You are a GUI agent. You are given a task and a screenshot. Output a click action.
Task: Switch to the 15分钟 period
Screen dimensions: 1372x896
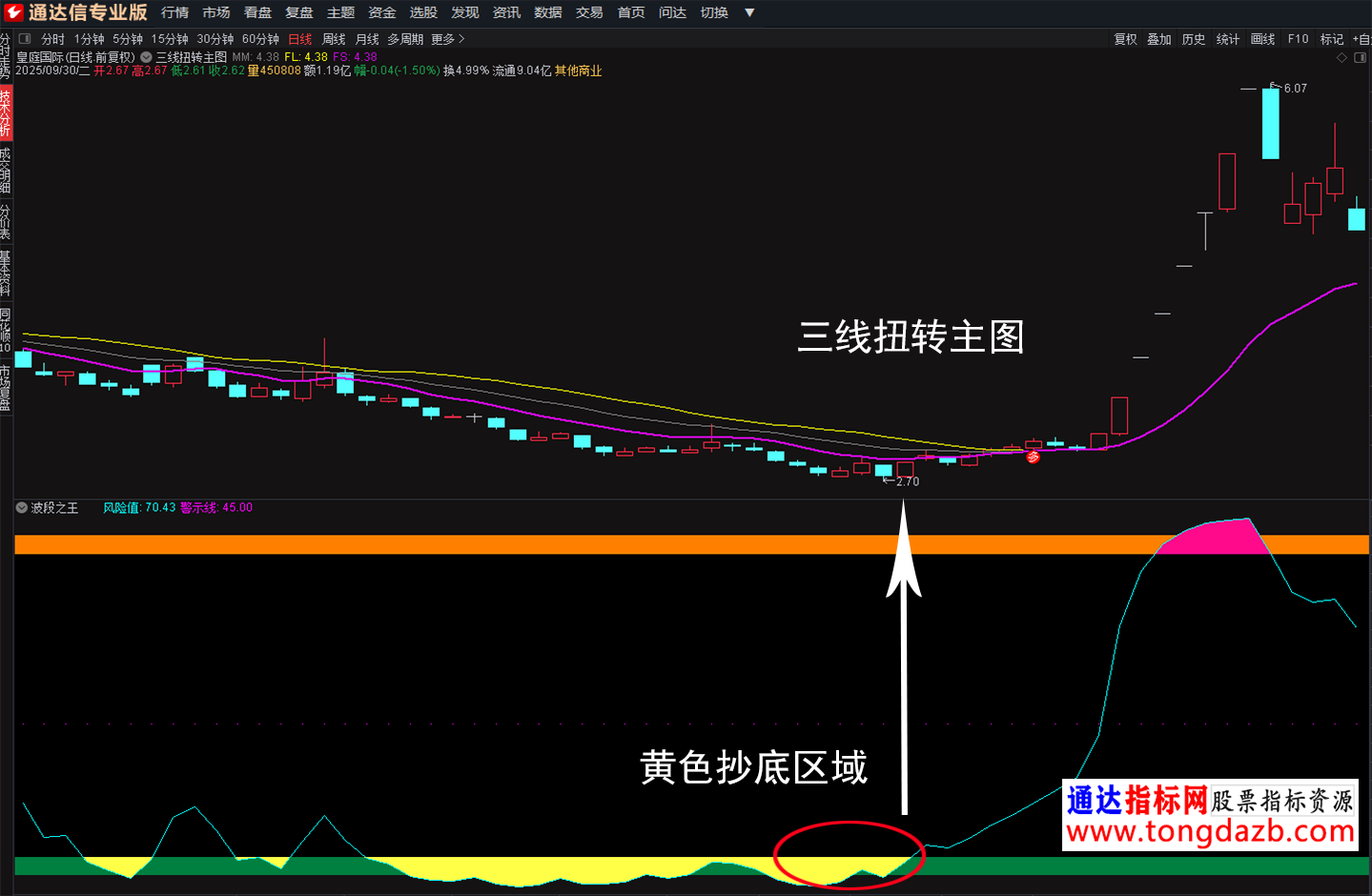coord(170,39)
